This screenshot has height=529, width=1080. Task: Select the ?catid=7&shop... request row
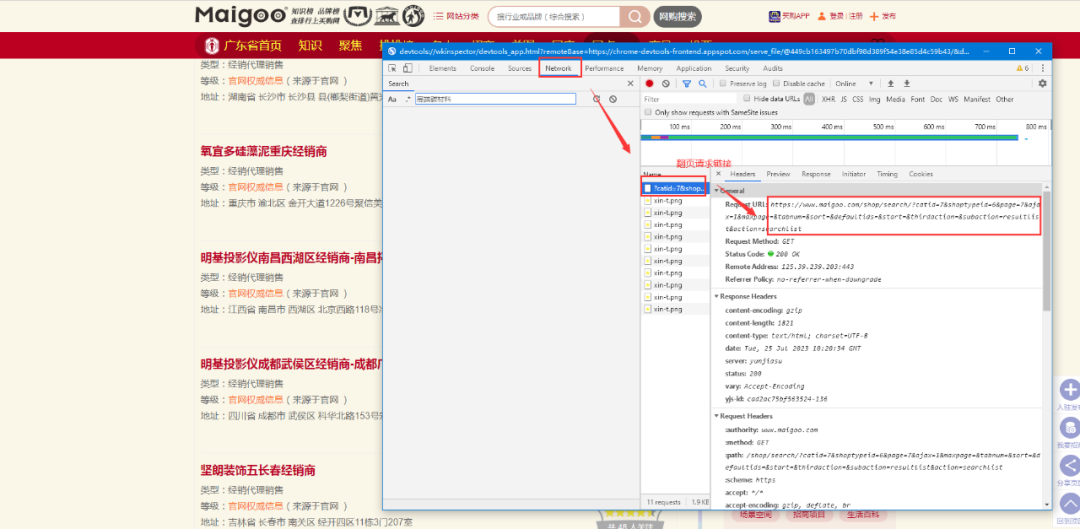click(x=674, y=188)
